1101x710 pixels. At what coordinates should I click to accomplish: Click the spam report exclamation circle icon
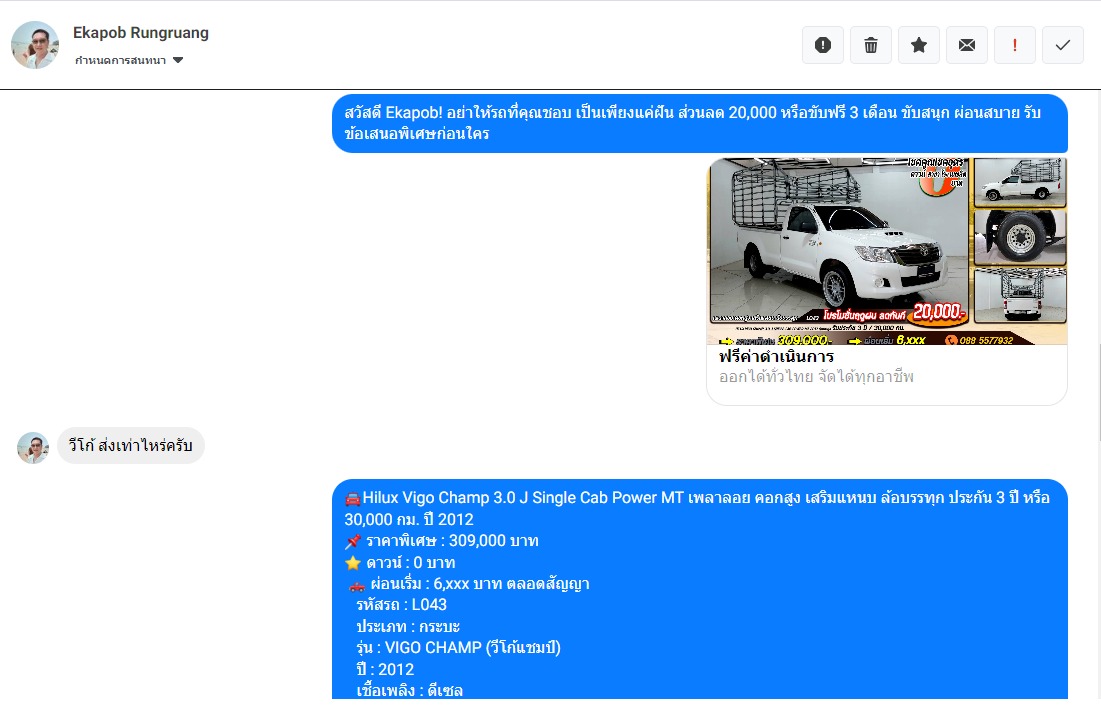[823, 45]
